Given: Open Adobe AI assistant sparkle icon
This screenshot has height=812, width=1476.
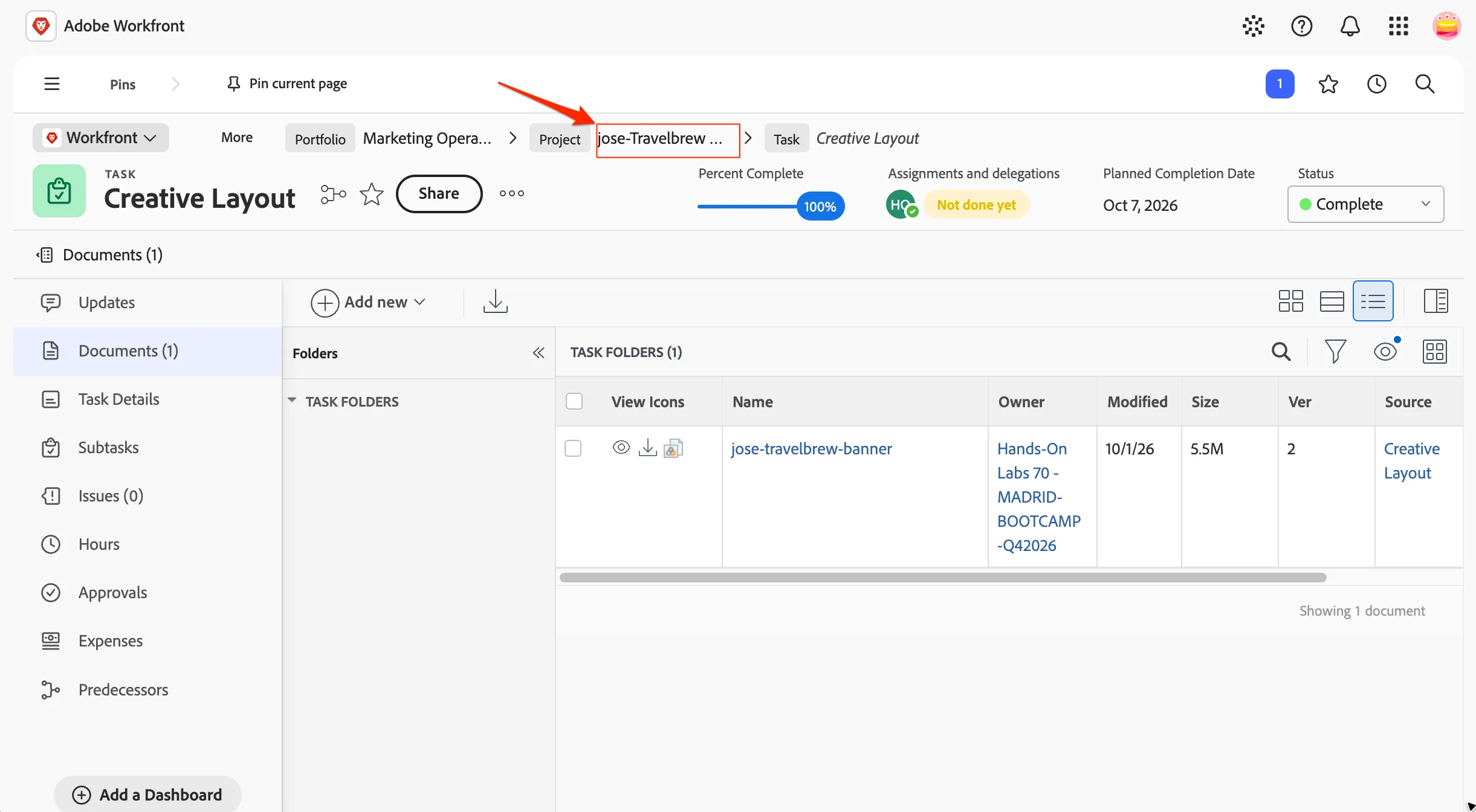Looking at the screenshot, I should 1253,26.
